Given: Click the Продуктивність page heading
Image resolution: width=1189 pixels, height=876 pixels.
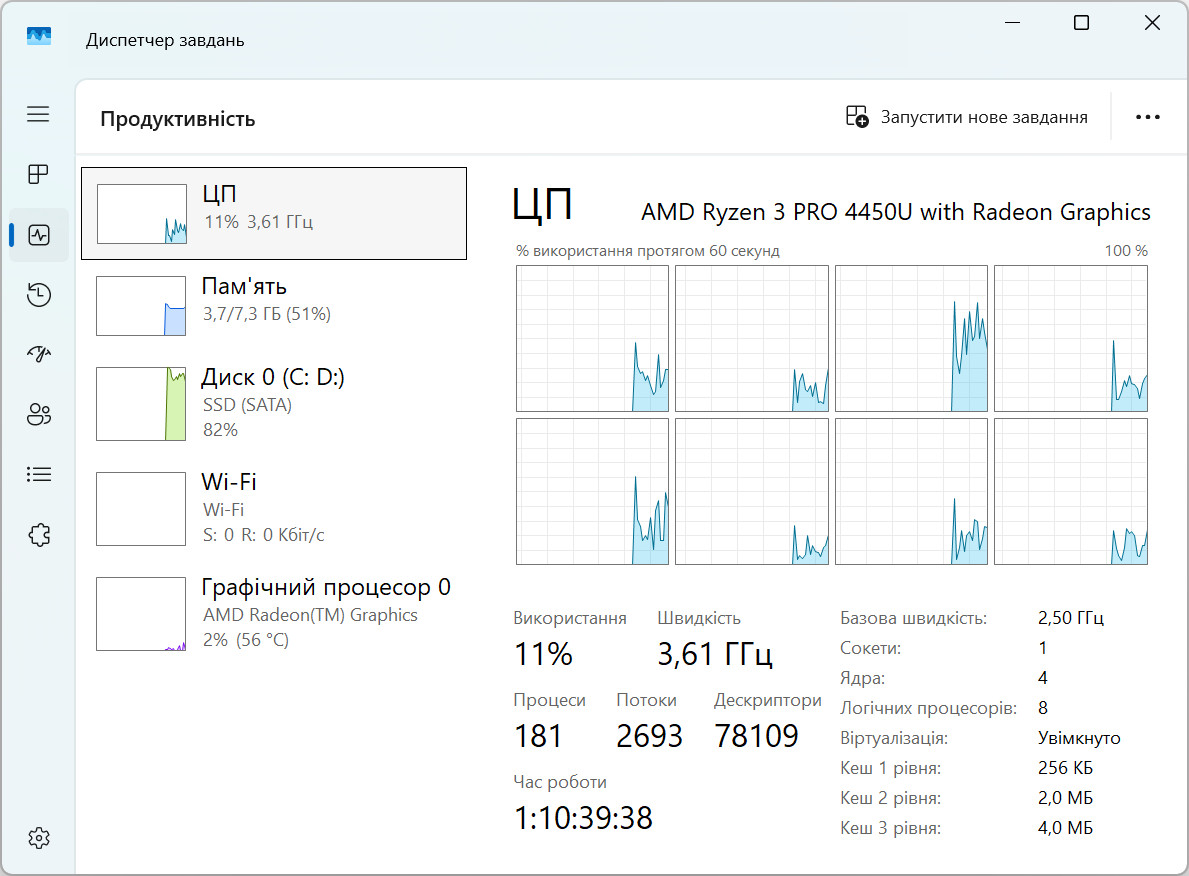Looking at the screenshot, I should (x=177, y=119).
